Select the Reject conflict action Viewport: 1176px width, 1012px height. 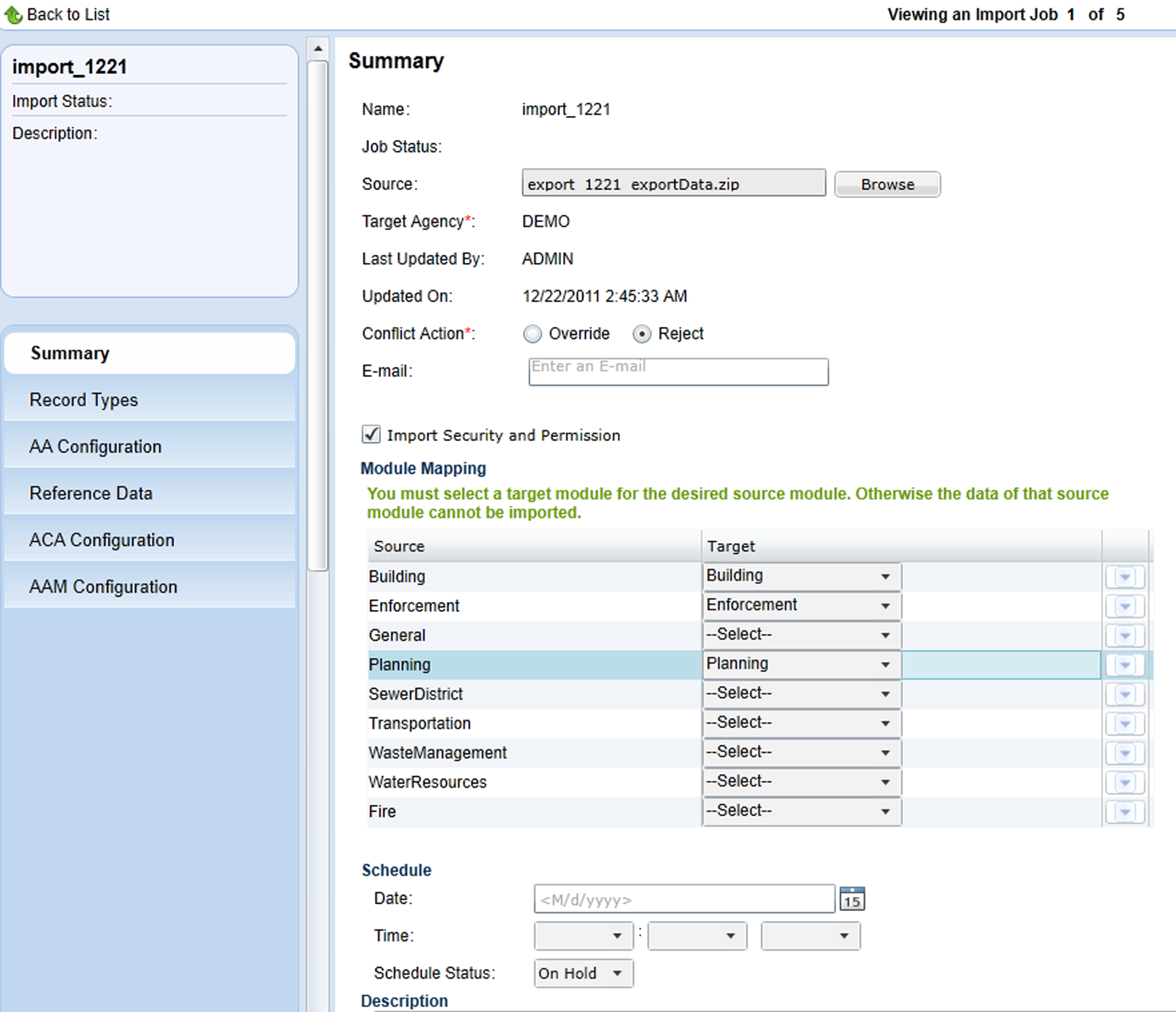coord(641,334)
